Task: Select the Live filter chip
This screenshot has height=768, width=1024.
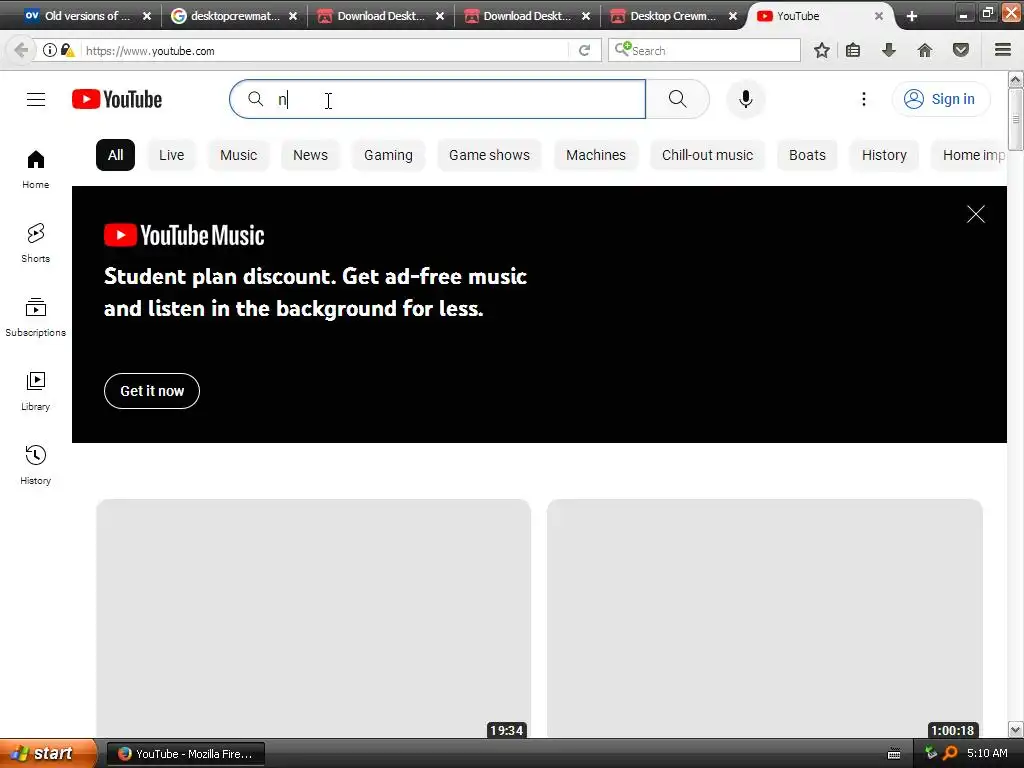Action: coord(172,155)
